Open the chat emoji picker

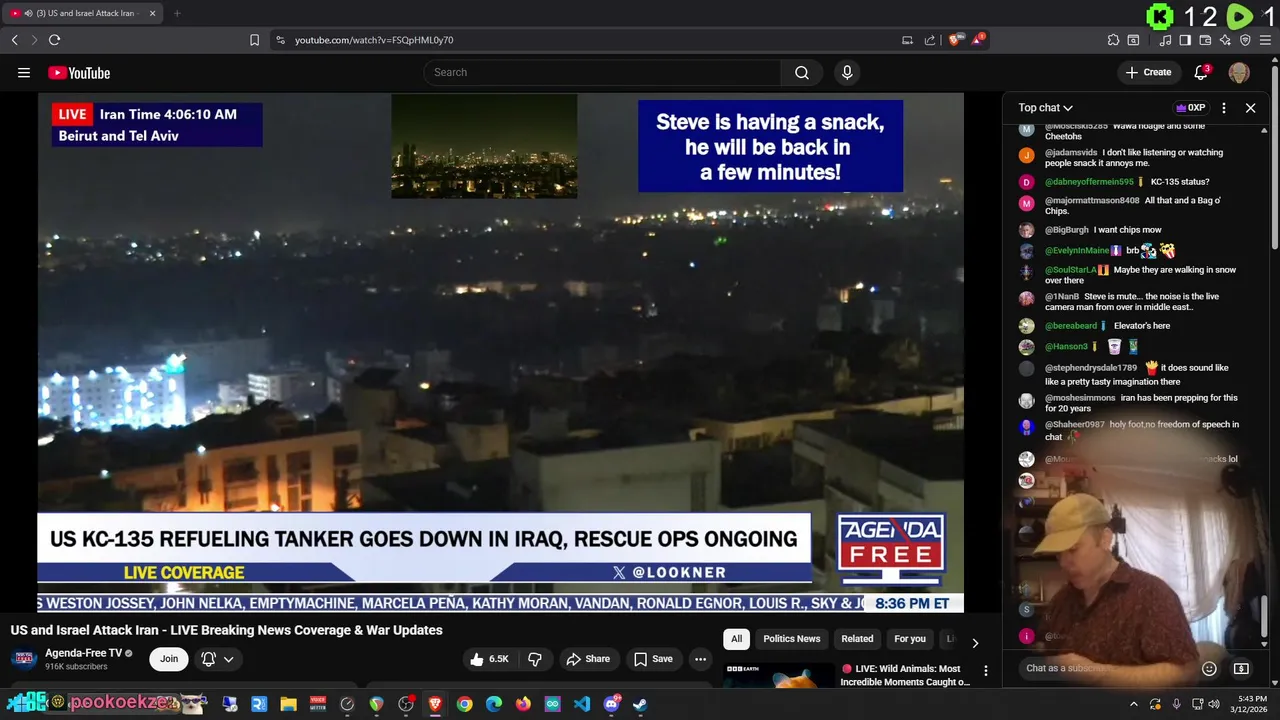(1209, 668)
